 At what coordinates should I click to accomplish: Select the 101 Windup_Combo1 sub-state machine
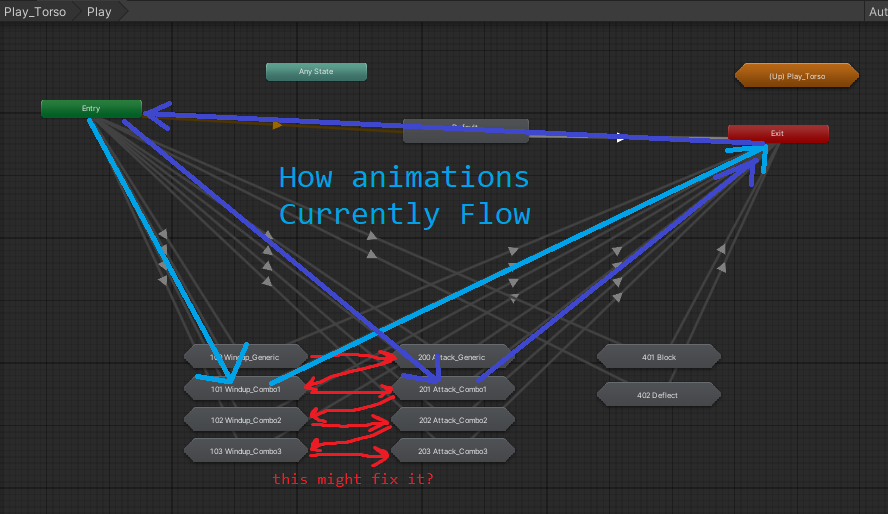click(246, 389)
